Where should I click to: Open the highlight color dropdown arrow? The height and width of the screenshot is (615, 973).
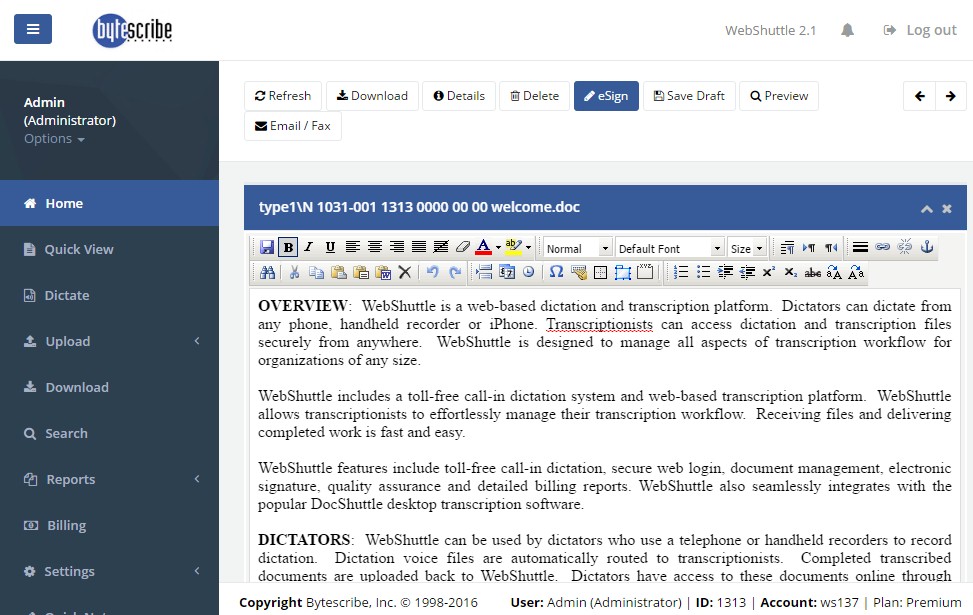[x=529, y=248]
